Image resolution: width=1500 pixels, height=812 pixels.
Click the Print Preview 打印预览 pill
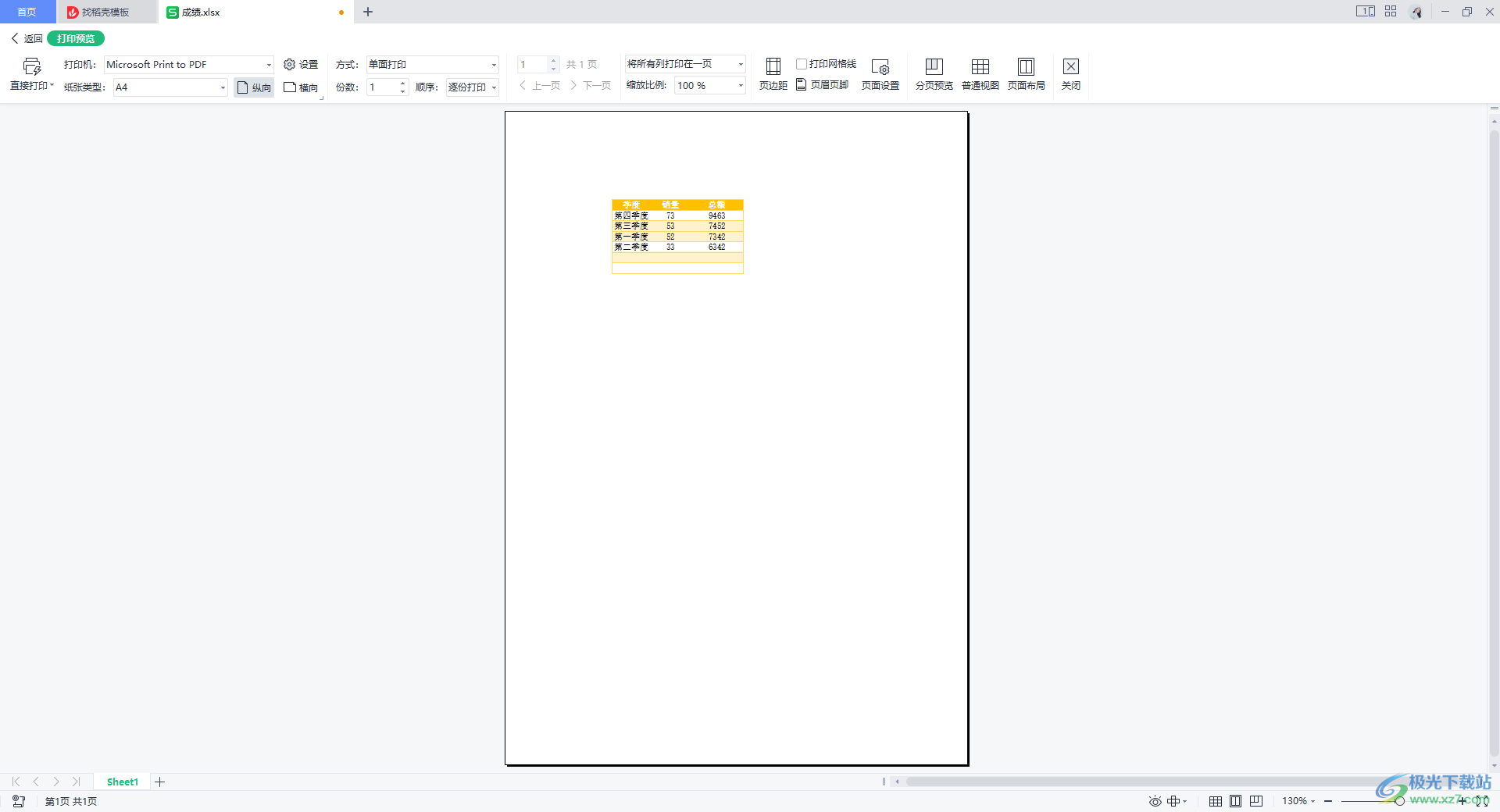click(x=76, y=38)
